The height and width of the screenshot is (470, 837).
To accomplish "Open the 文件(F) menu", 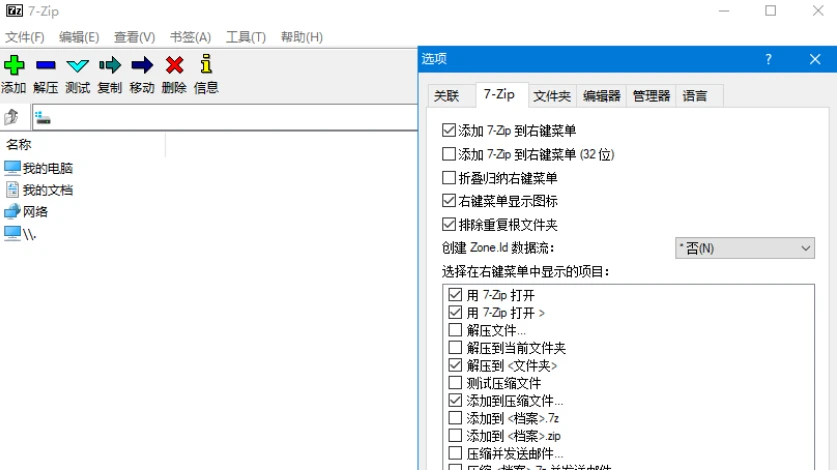I will 25,37.
